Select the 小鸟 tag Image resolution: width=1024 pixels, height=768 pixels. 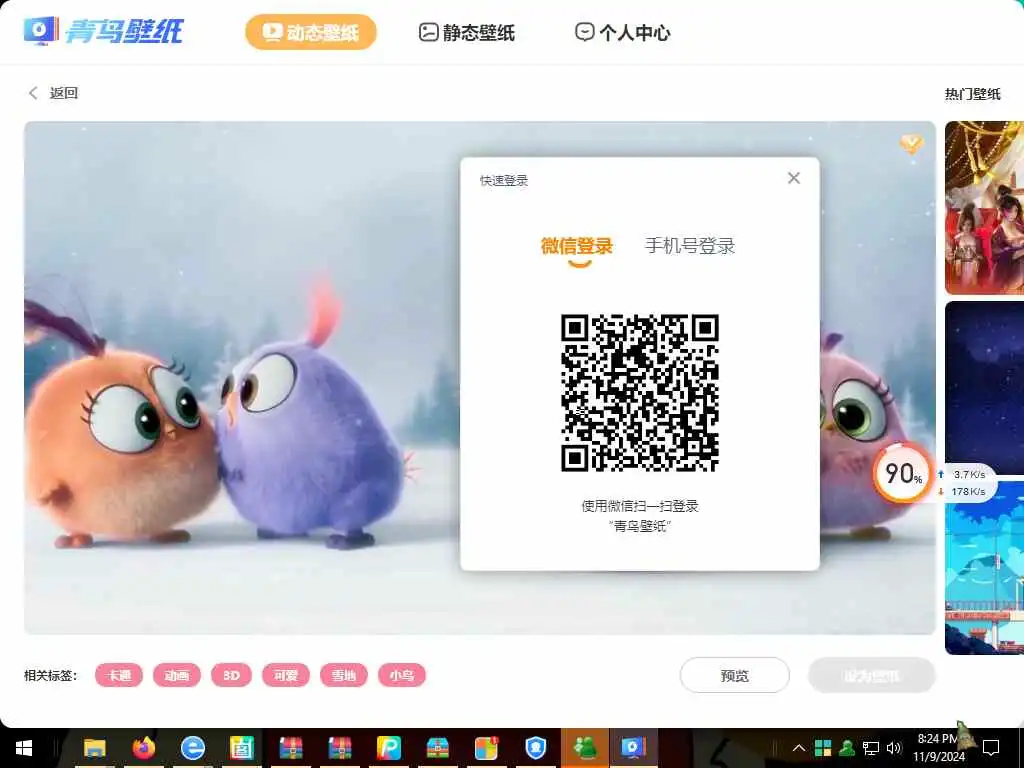[402, 675]
